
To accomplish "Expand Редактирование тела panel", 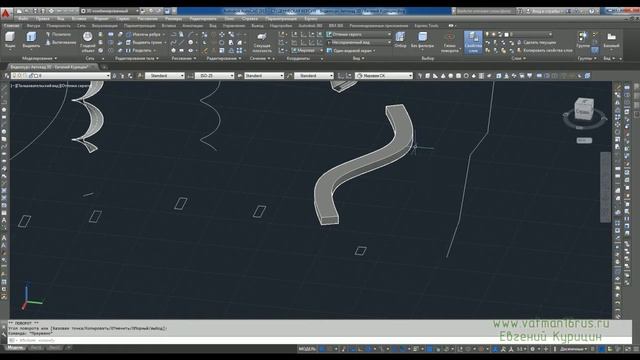I will coord(136,59).
